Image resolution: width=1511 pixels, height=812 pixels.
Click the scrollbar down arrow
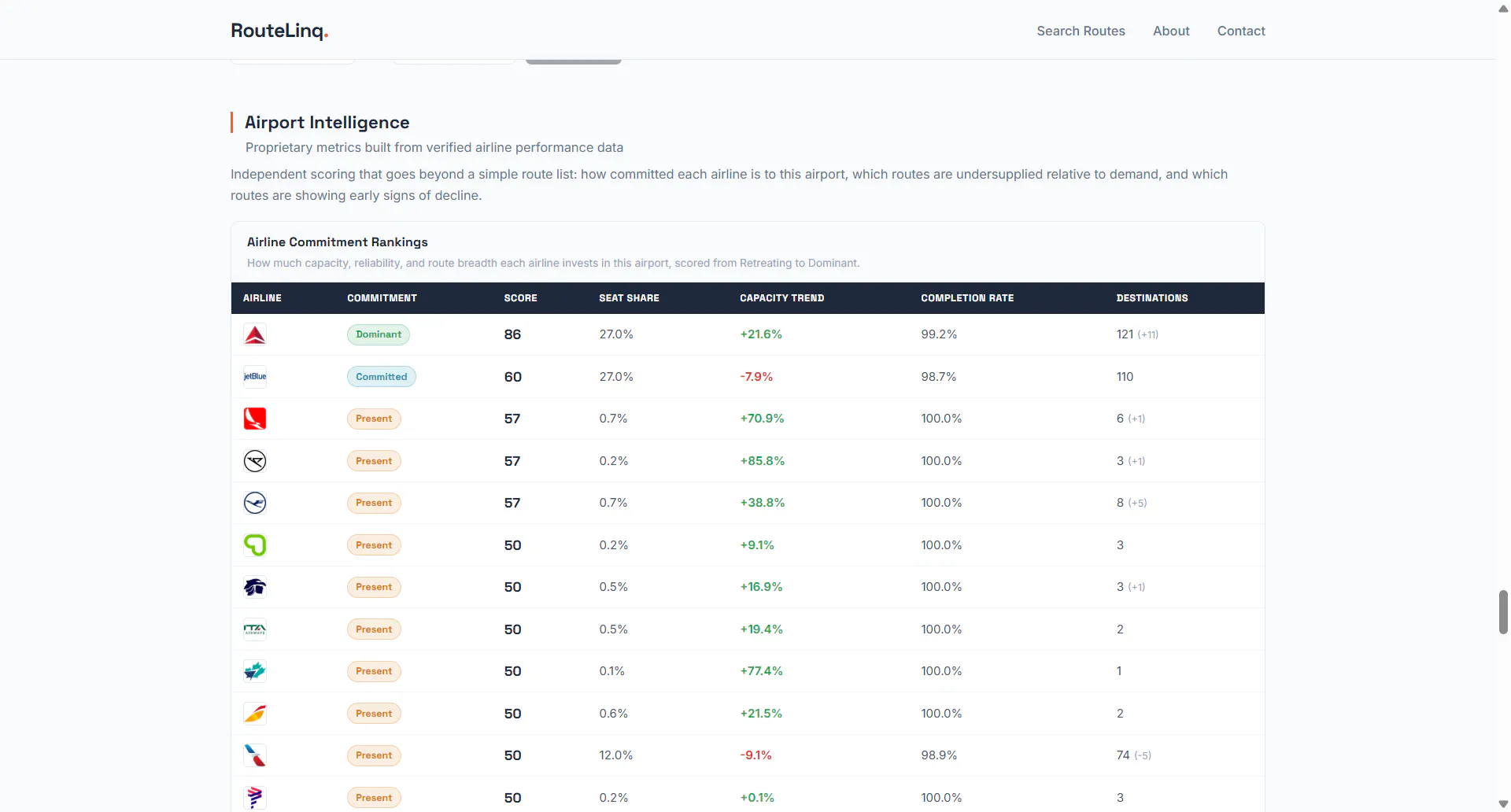(x=1503, y=804)
